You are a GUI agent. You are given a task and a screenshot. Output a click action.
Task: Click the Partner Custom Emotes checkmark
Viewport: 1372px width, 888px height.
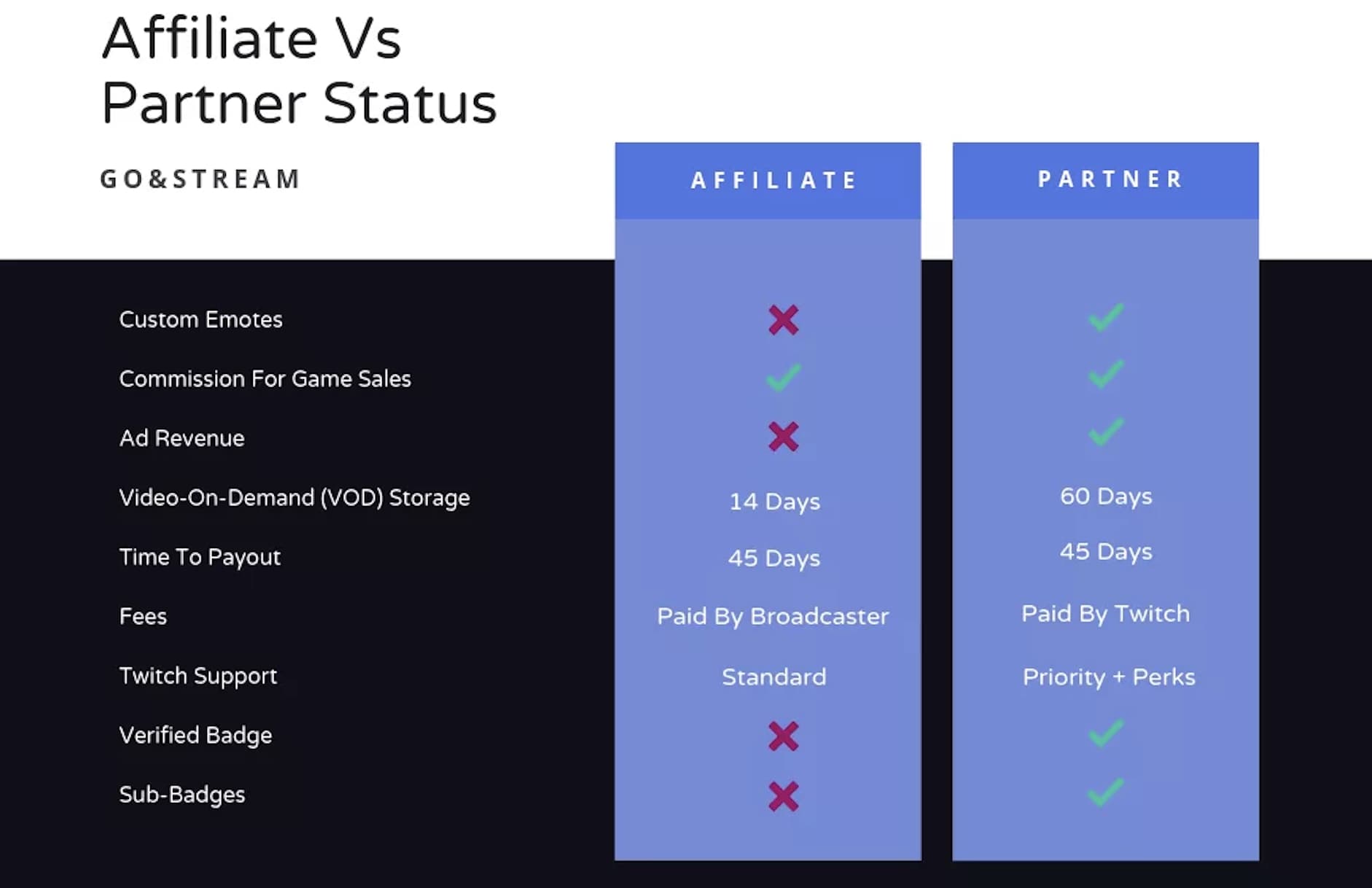point(1105,317)
